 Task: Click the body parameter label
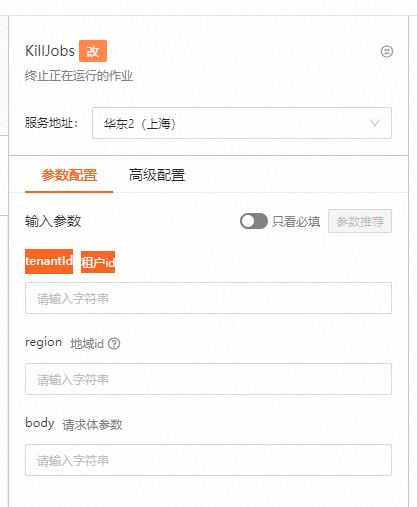[x=40, y=423]
